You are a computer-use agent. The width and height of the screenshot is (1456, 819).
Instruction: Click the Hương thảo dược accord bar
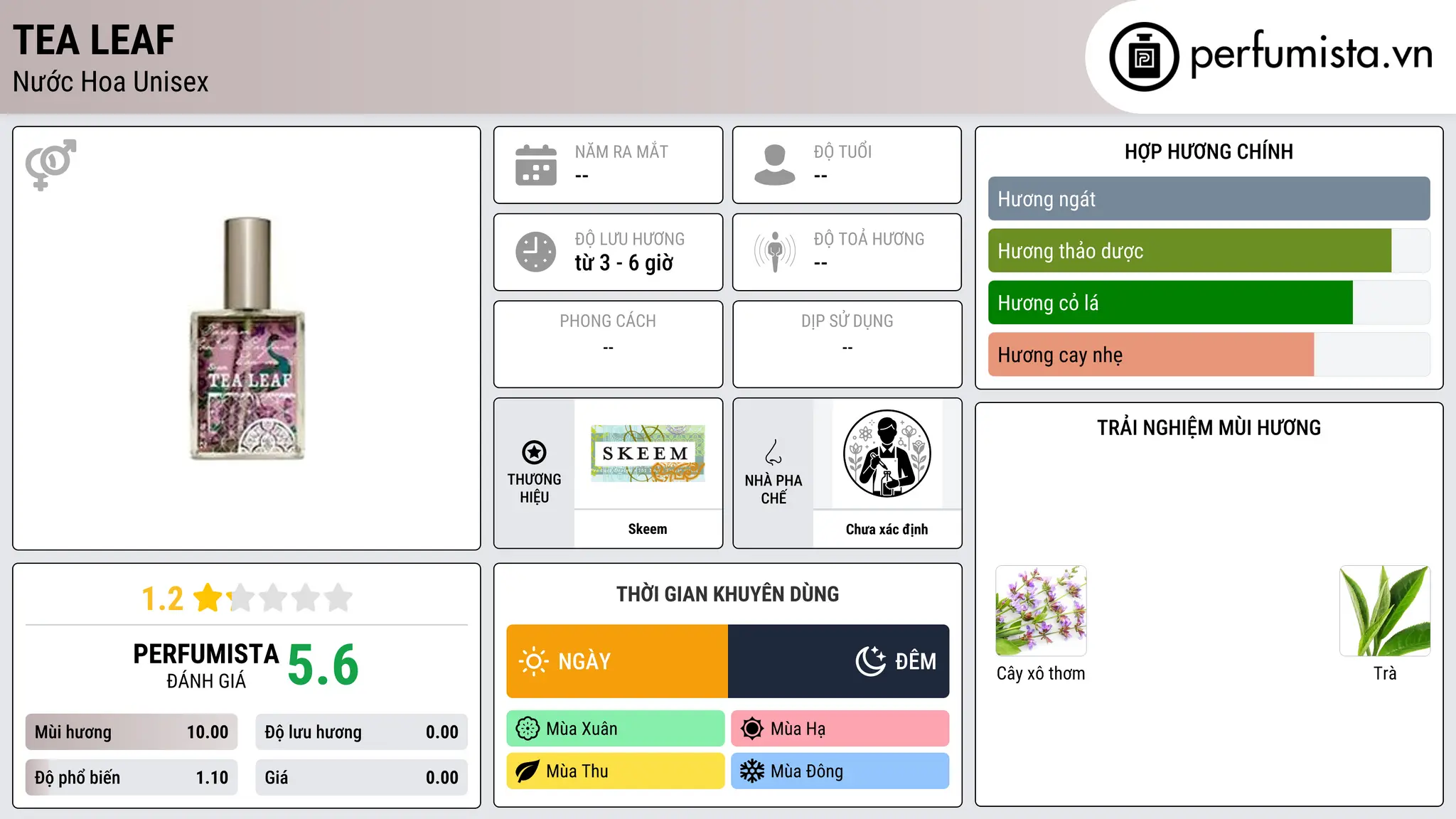[1209, 251]
